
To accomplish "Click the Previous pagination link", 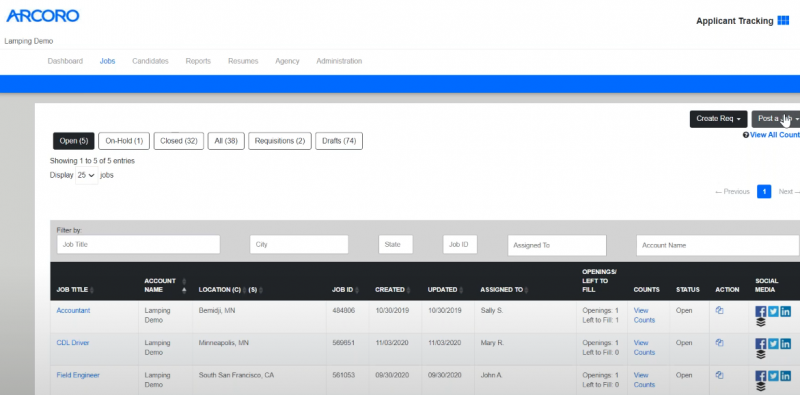I will pos(732,192).
